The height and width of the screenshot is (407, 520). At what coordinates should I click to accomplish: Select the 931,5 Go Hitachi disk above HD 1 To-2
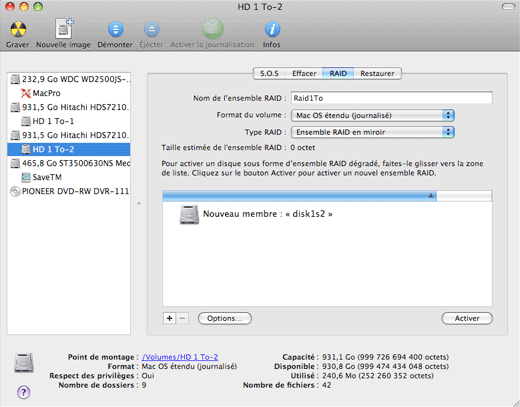(x=69, y=135)
